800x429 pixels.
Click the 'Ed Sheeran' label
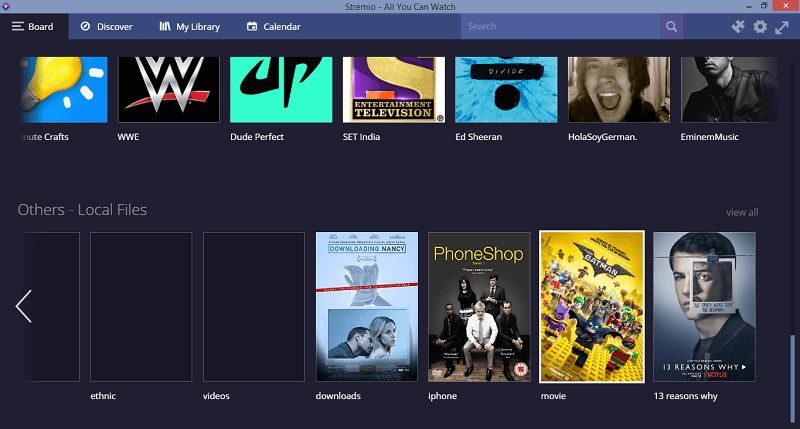click(x=479, y=137)
